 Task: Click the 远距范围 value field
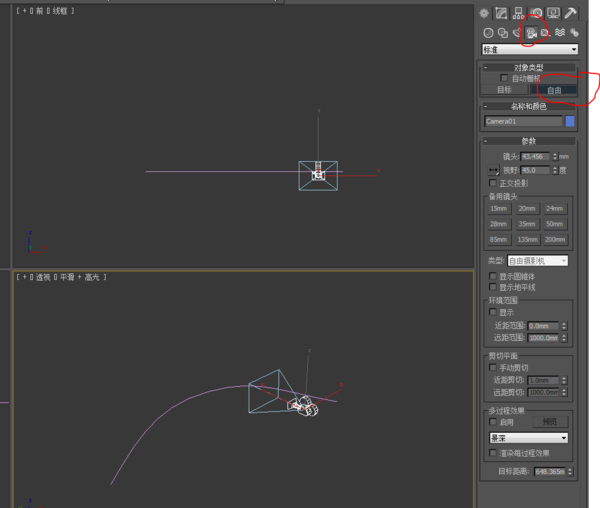pyautogui.click(x=543, y=338)
